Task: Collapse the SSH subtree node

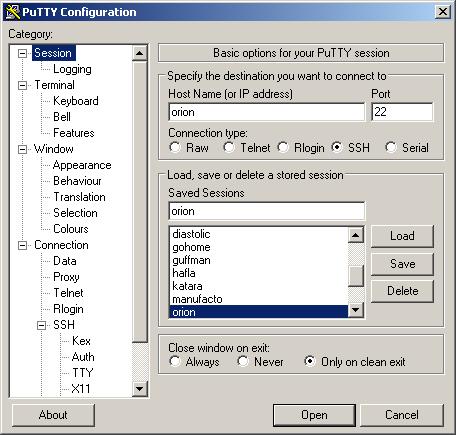Action: pos(41,325)
